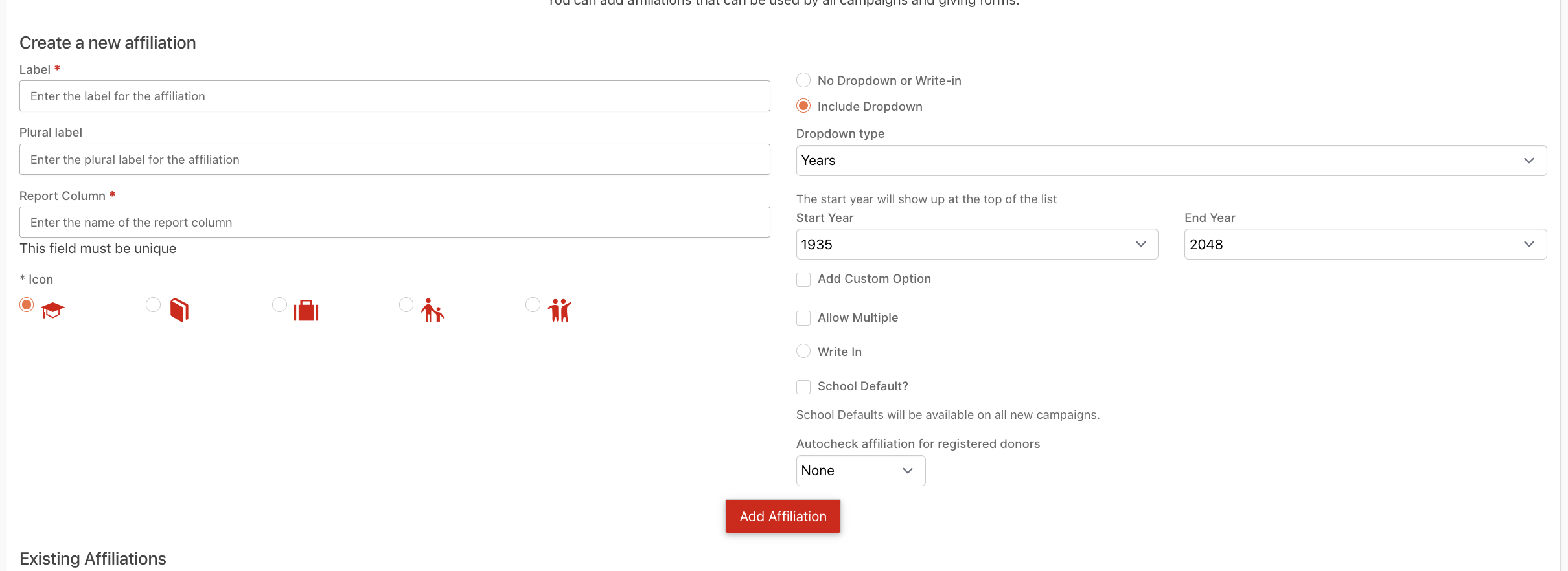This screenshot has height=571, width=1568.
Task: Select the parent and child icon
Action: coord(433,310)
